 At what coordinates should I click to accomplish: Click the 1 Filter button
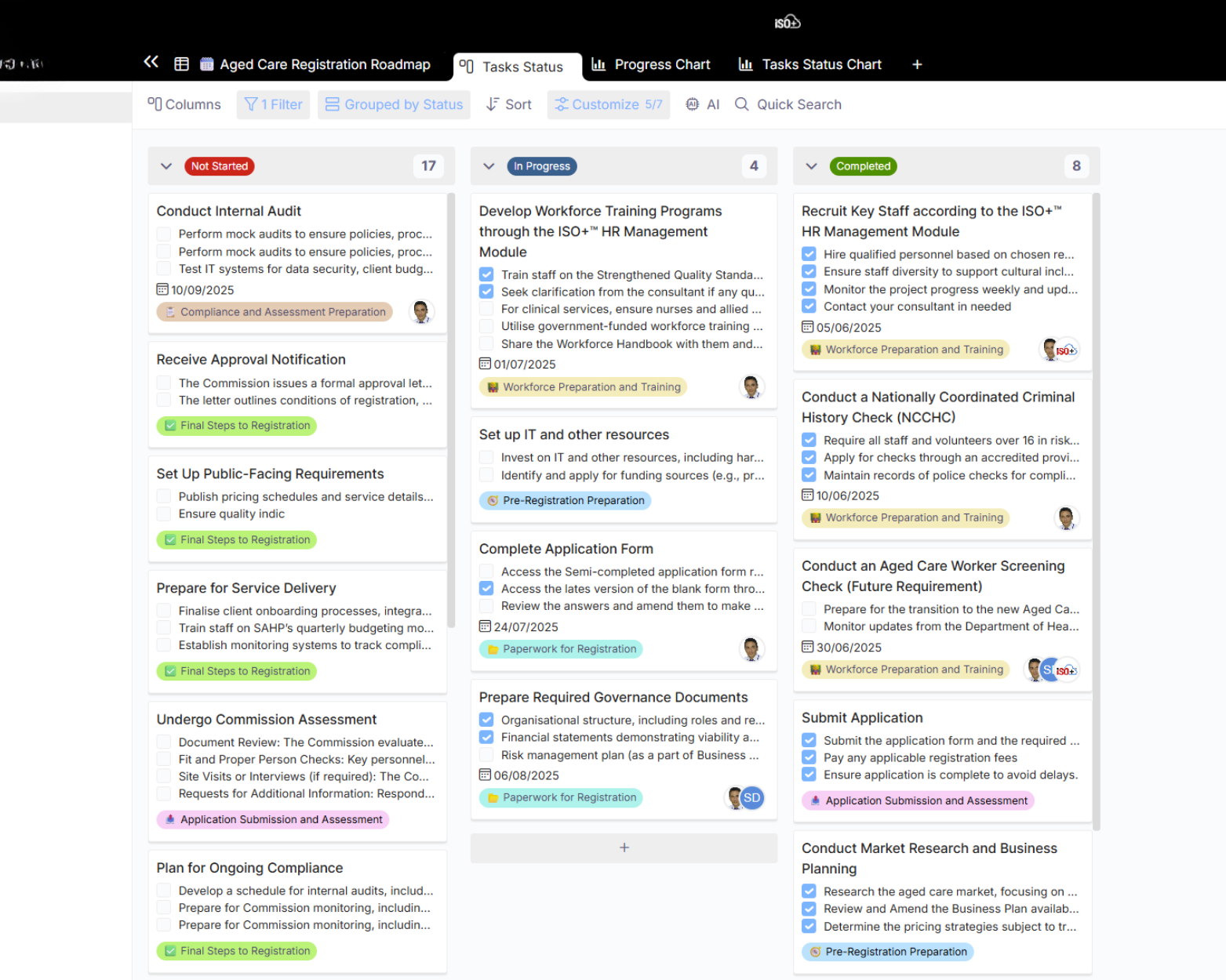274,104
